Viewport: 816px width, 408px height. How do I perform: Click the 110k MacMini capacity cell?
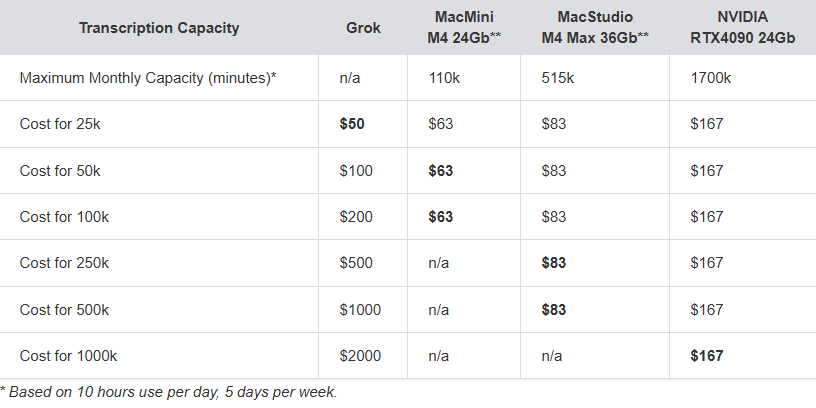pyautogui.click(x=444, y=78)
